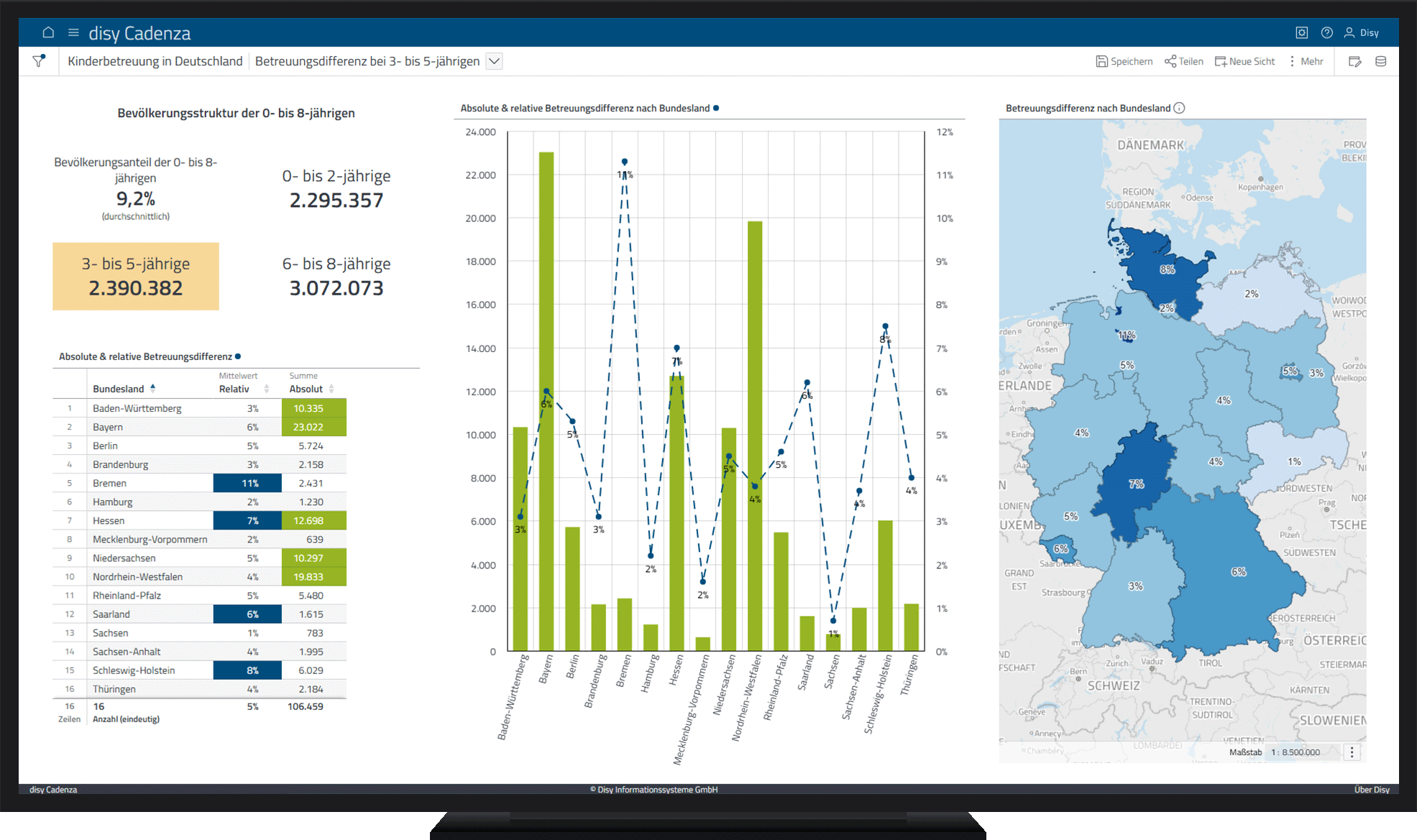Select the highlighted 3- bis 5-jährige tile
The height and width of the screenshot is (840, 1417).
pyautogui.click(x=136, y=277)
